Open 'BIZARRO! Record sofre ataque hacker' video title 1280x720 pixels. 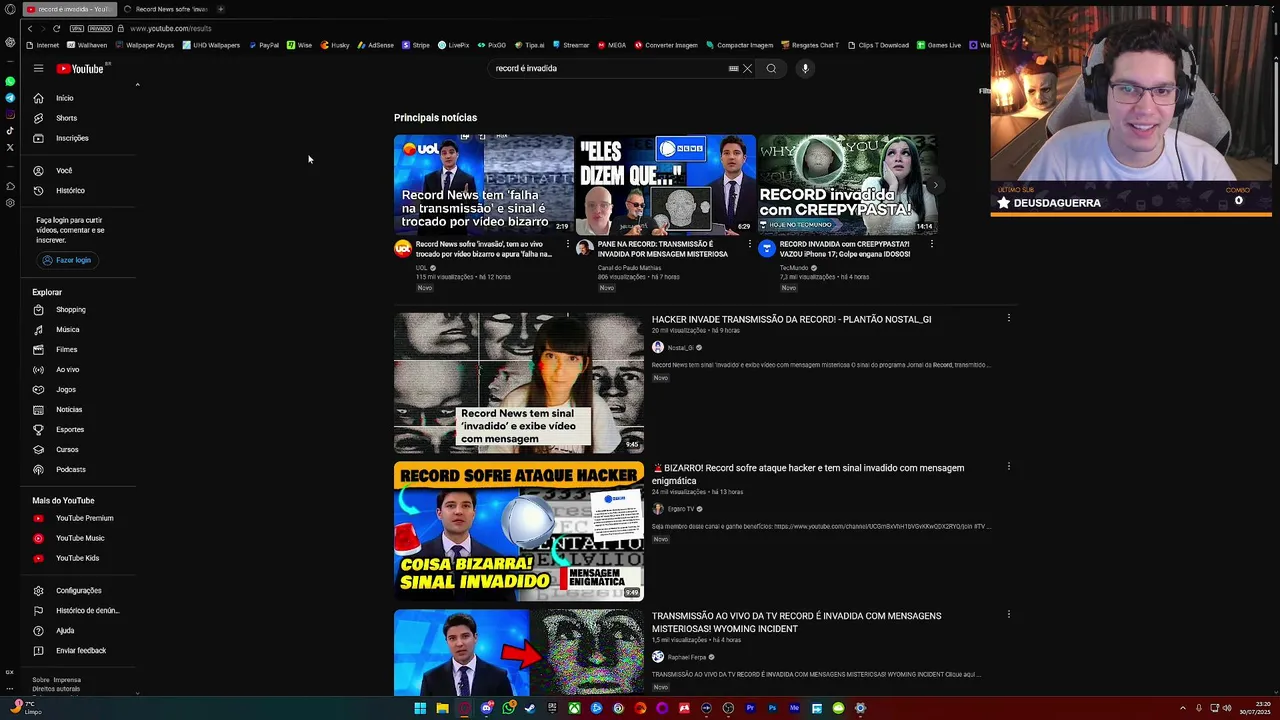pos(808,474)
